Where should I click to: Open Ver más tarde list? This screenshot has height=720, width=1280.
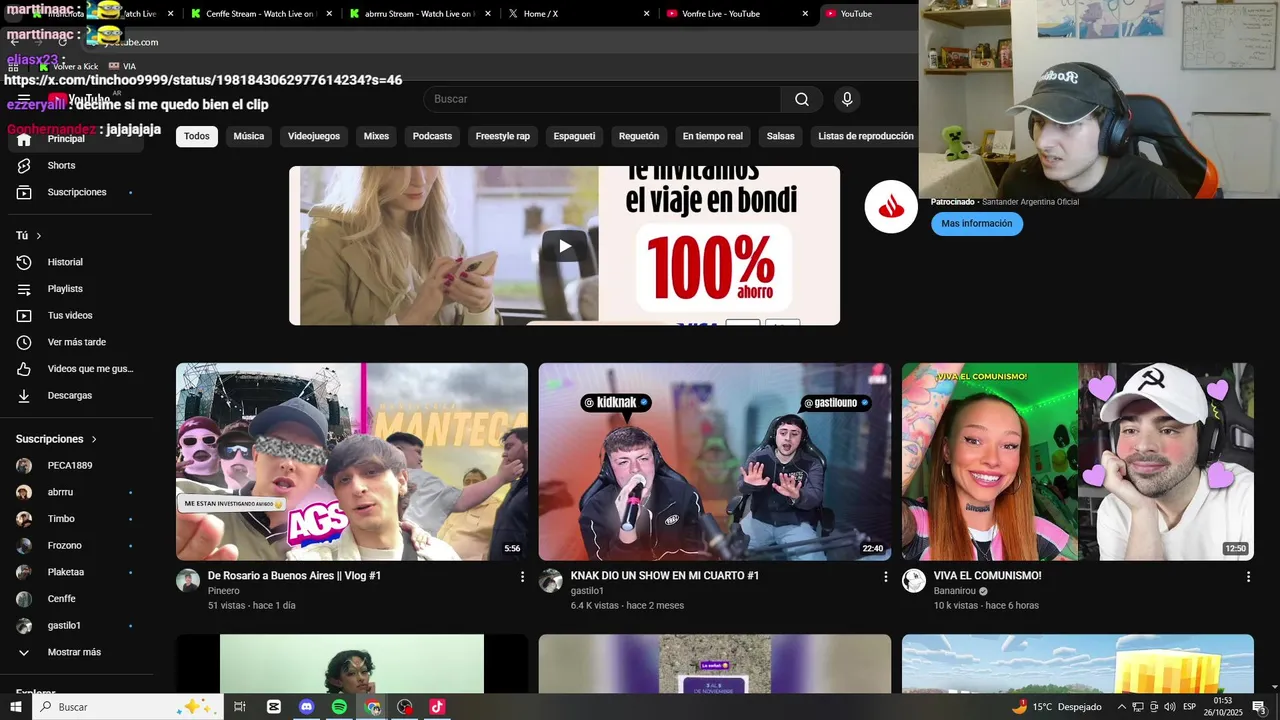(76, 342)
